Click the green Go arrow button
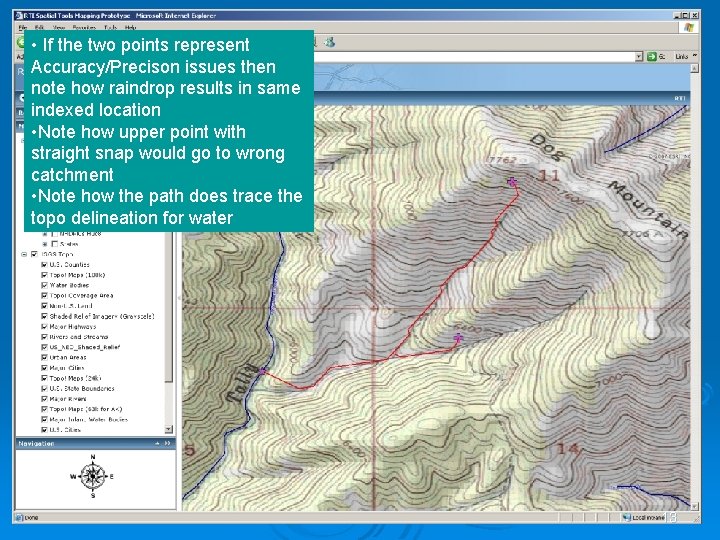 651,56
